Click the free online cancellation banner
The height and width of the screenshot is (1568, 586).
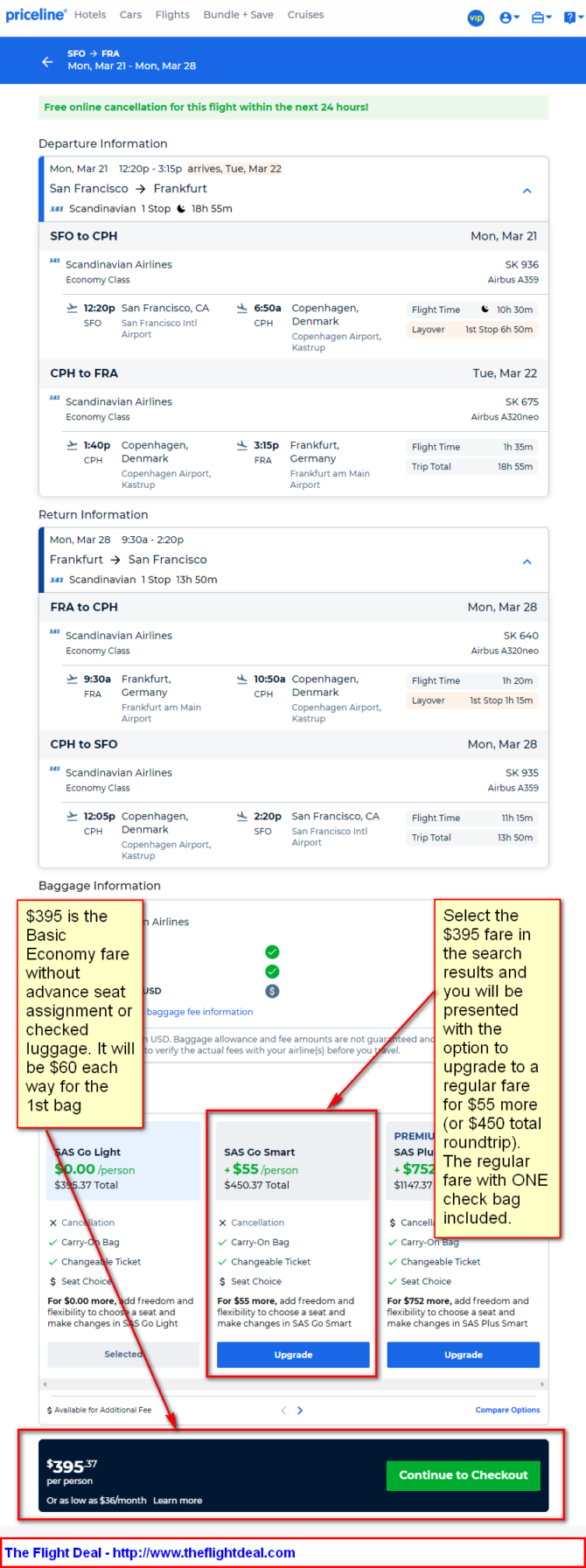[294, 107]
